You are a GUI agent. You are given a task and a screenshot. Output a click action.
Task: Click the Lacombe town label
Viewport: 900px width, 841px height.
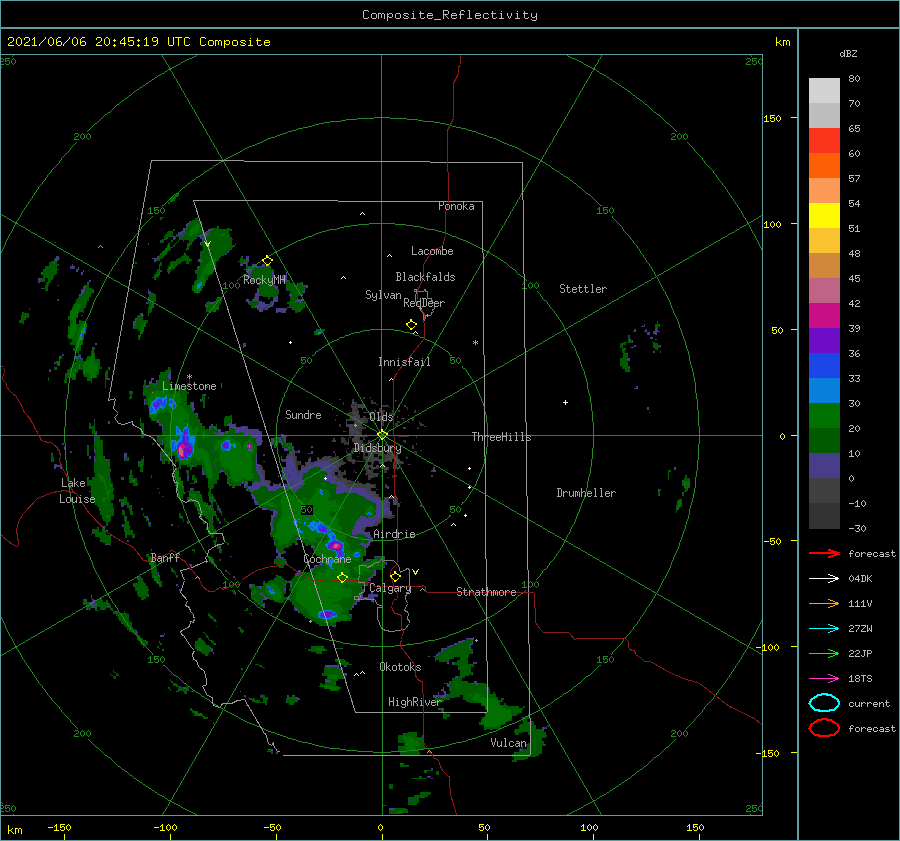(432, 251)
